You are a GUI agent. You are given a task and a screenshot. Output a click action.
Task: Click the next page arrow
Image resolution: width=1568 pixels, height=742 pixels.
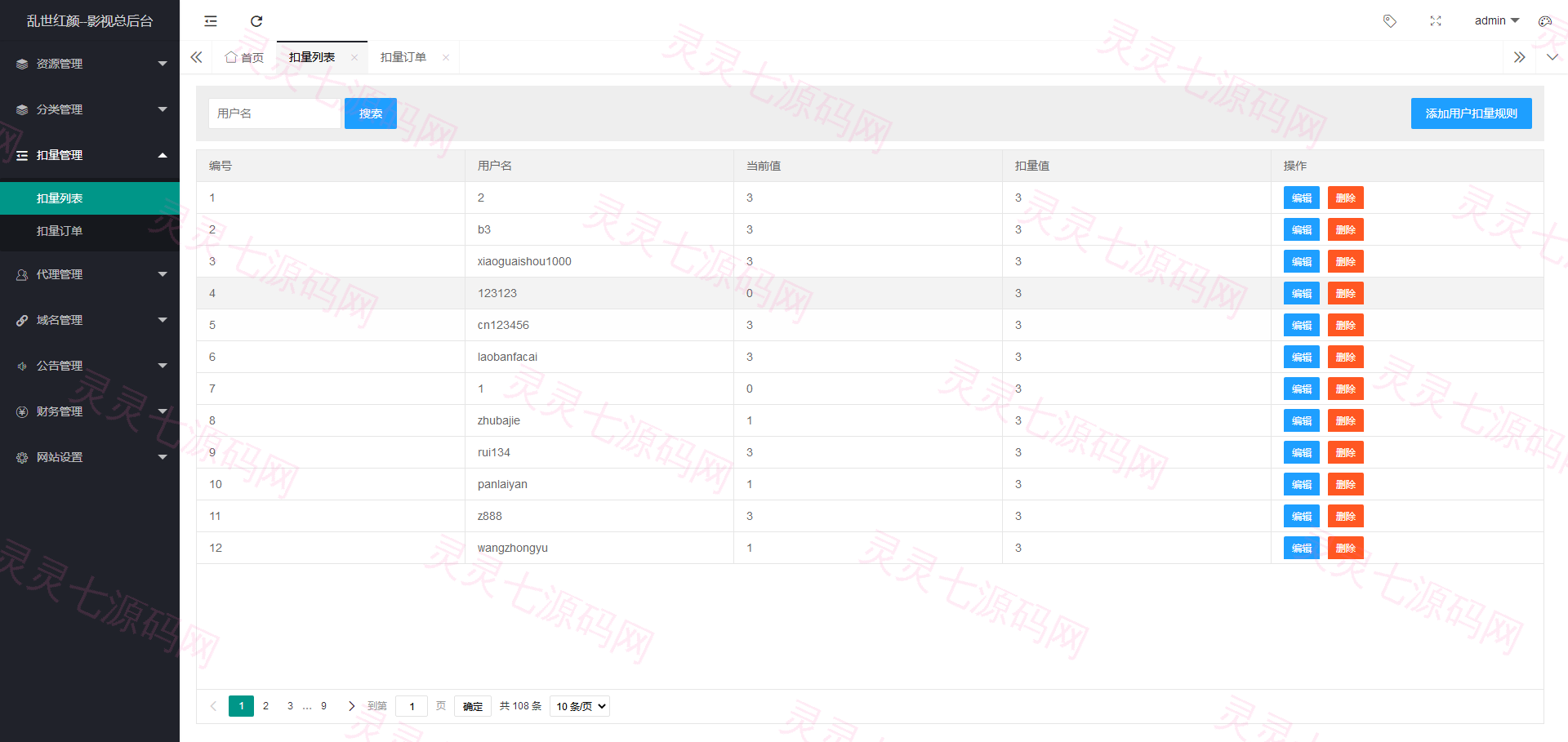[x=351, y=706]
